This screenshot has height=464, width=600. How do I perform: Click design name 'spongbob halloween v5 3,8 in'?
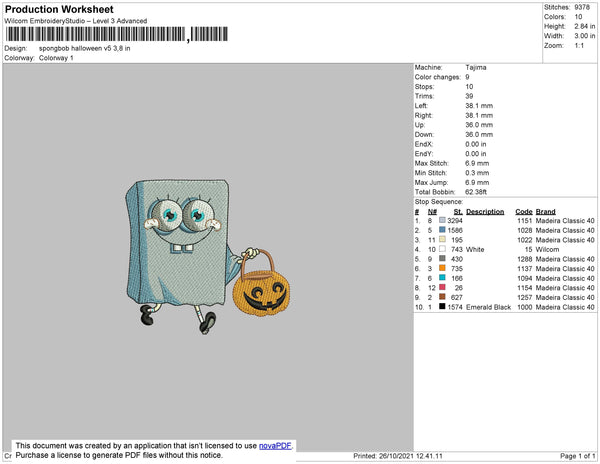click(85, 49)
